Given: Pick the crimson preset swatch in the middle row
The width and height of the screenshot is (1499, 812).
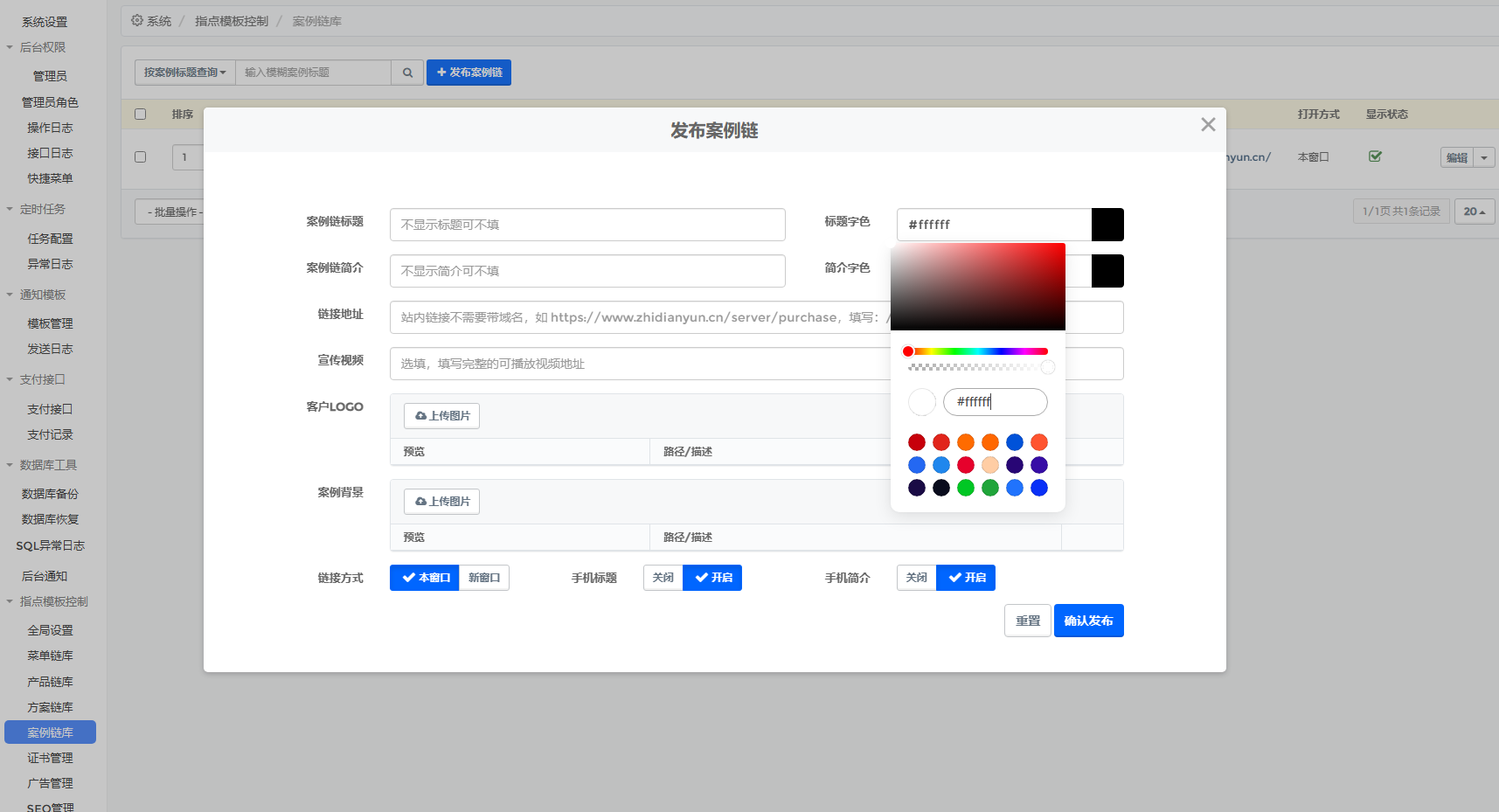Looking at the screenshot, I should [966, 465].
